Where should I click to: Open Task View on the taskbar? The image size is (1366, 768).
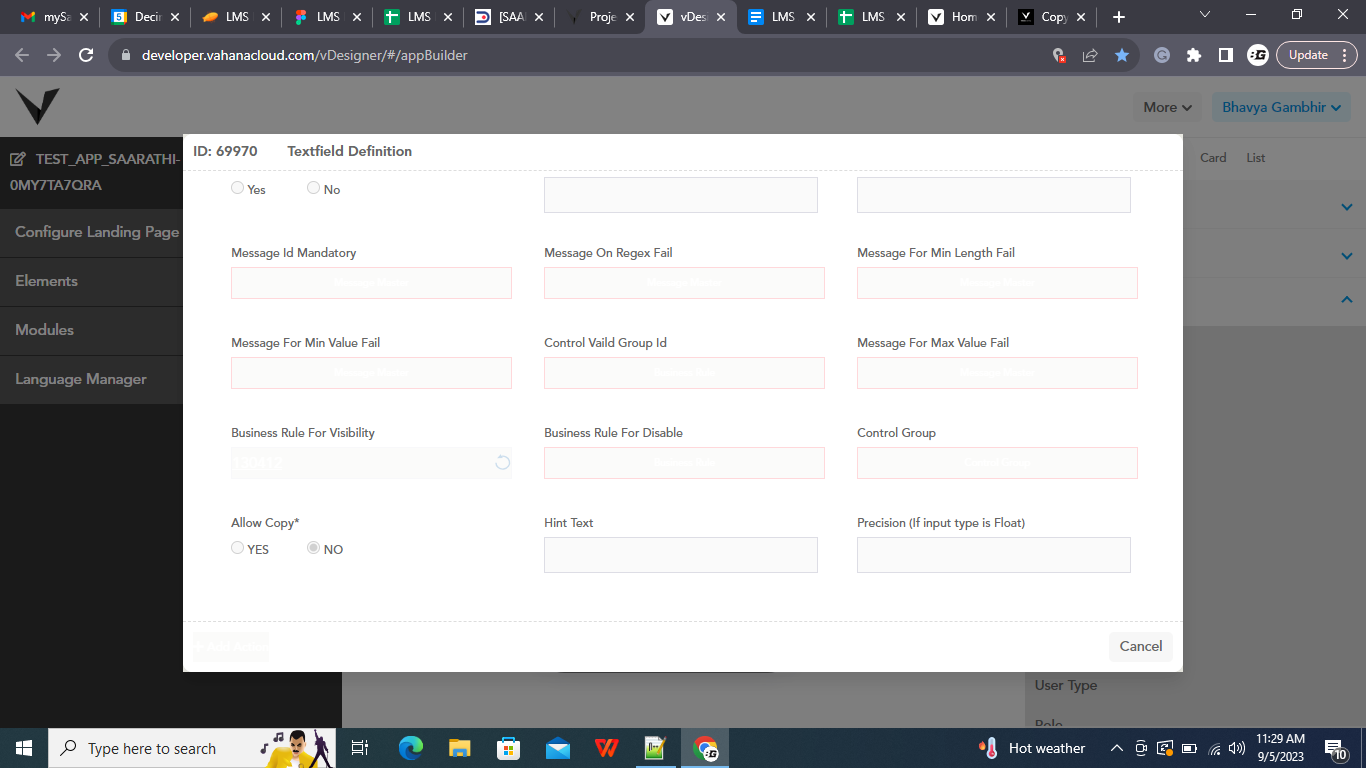tap(361, 748)
